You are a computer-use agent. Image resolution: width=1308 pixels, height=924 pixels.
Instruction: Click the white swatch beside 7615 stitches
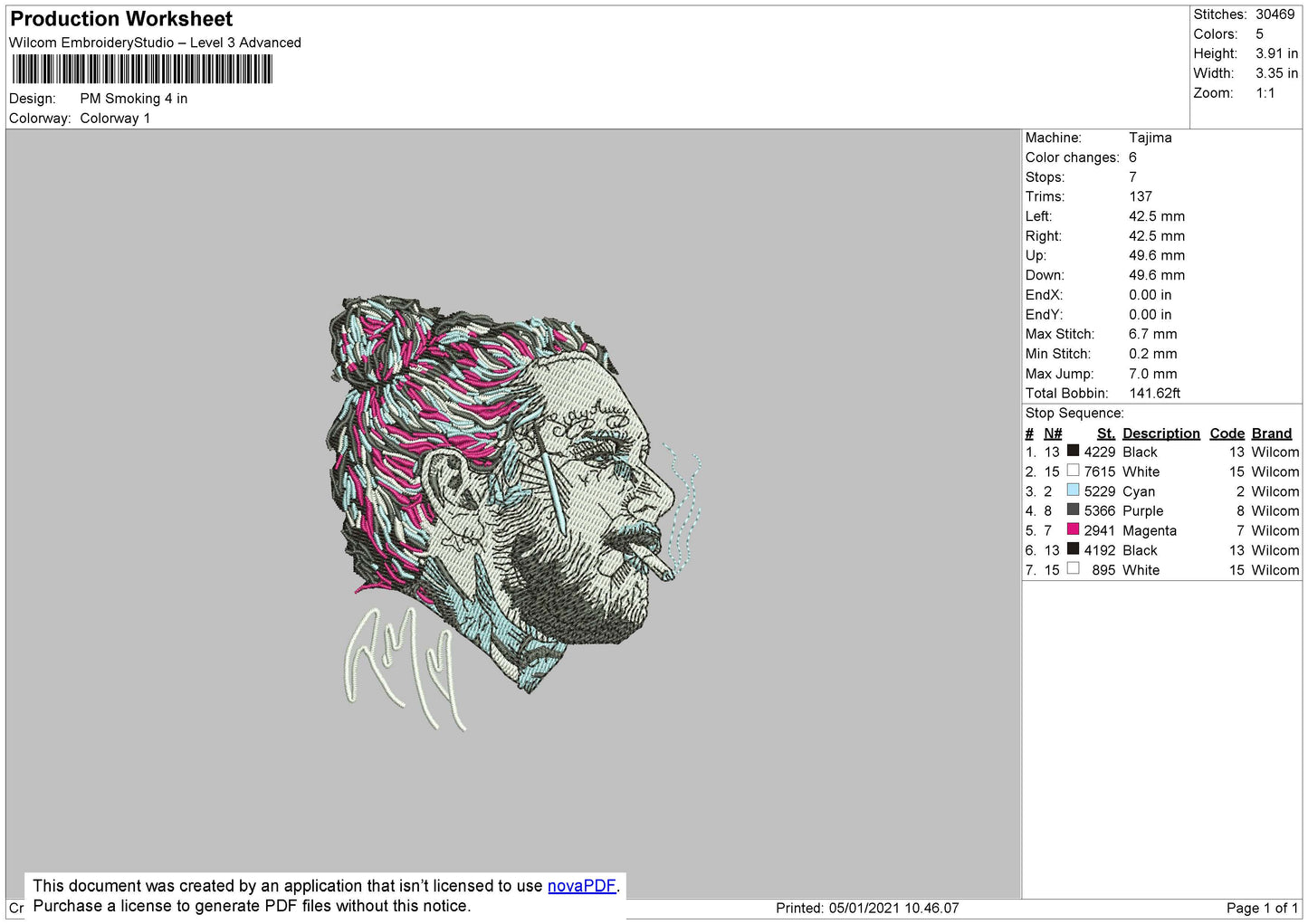[1073, 471]
